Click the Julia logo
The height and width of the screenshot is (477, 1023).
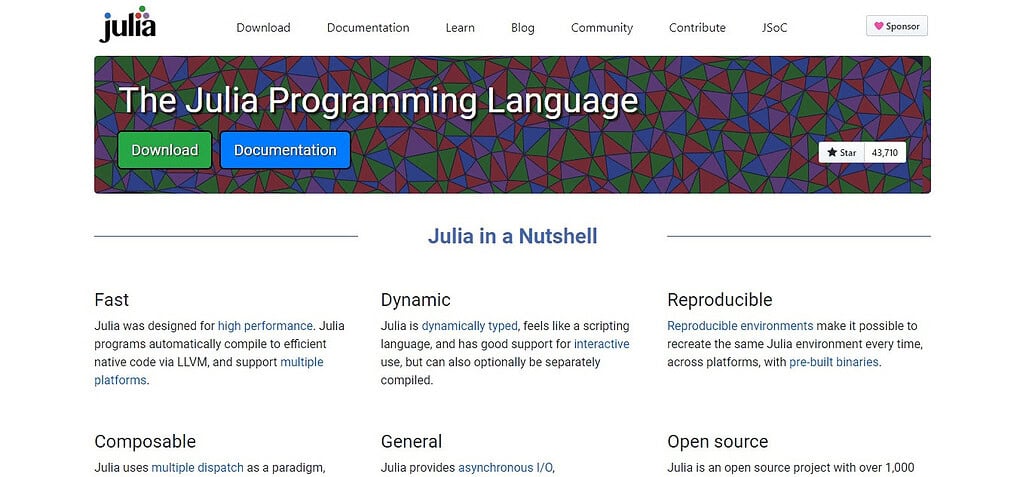[128, 24]
